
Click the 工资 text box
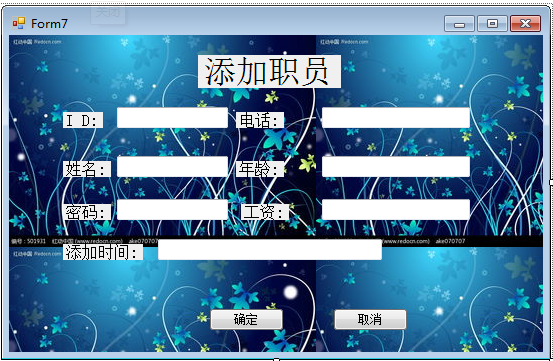coord(396,210)
